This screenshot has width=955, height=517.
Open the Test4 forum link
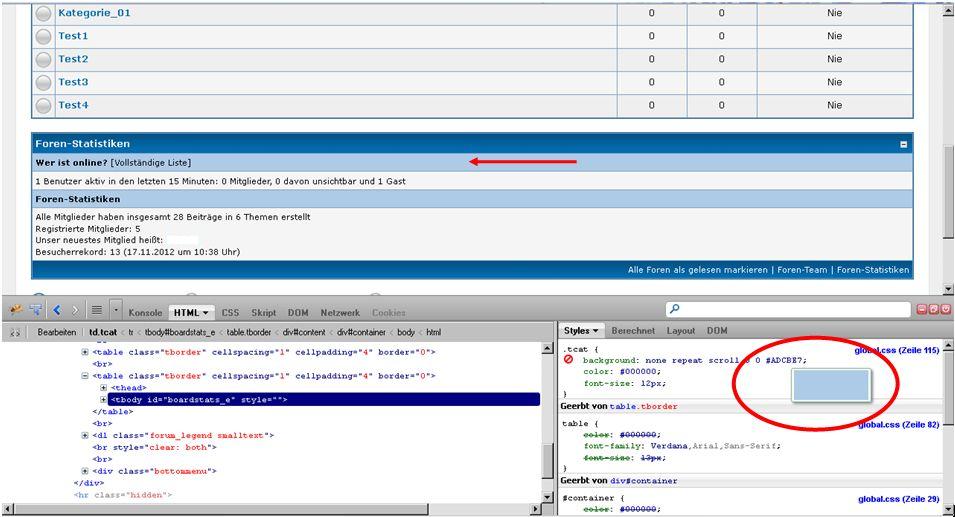click(x=73, y=105)
